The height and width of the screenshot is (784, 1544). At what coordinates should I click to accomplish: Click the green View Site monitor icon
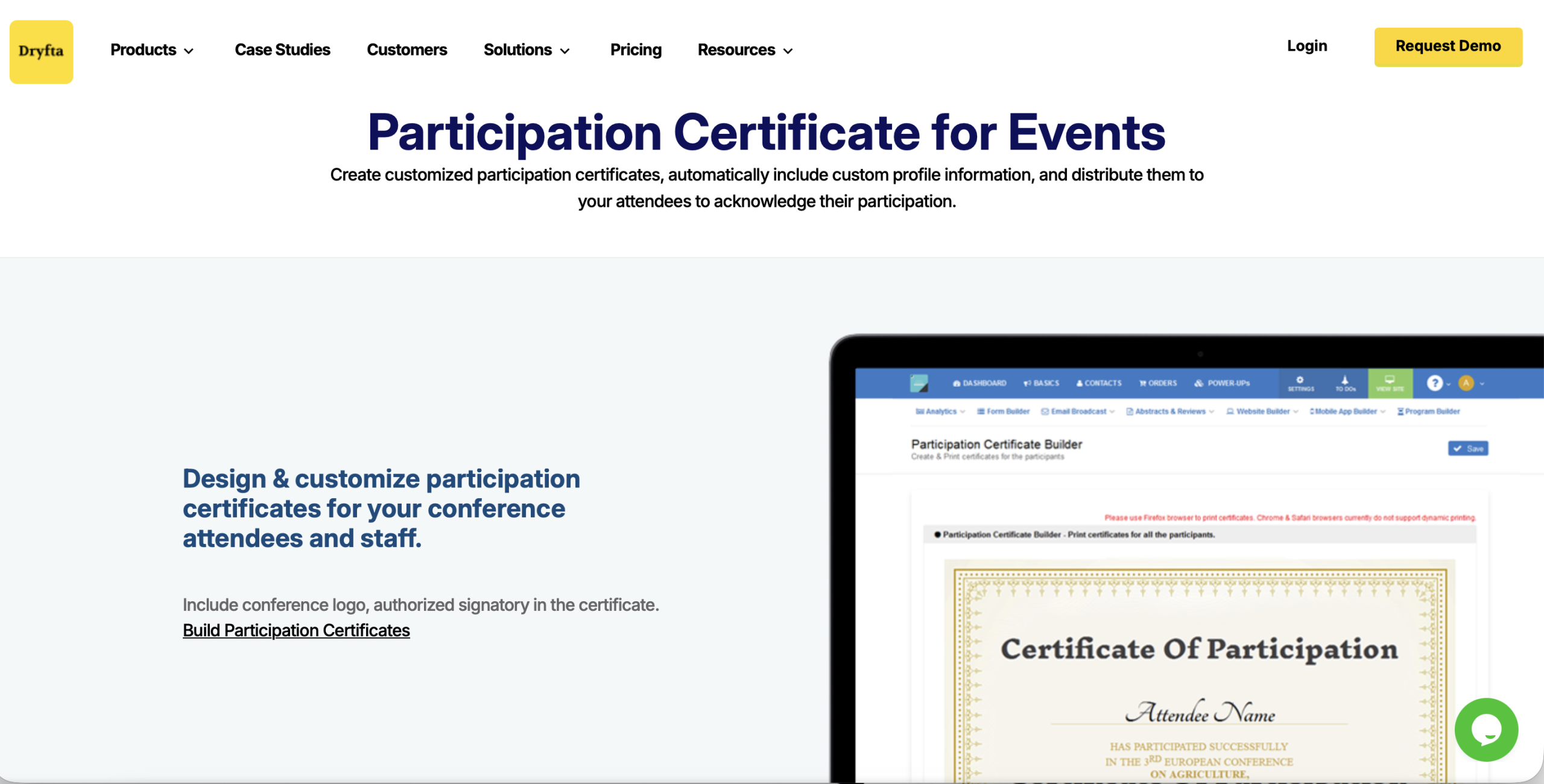(x=1390, y=380)
